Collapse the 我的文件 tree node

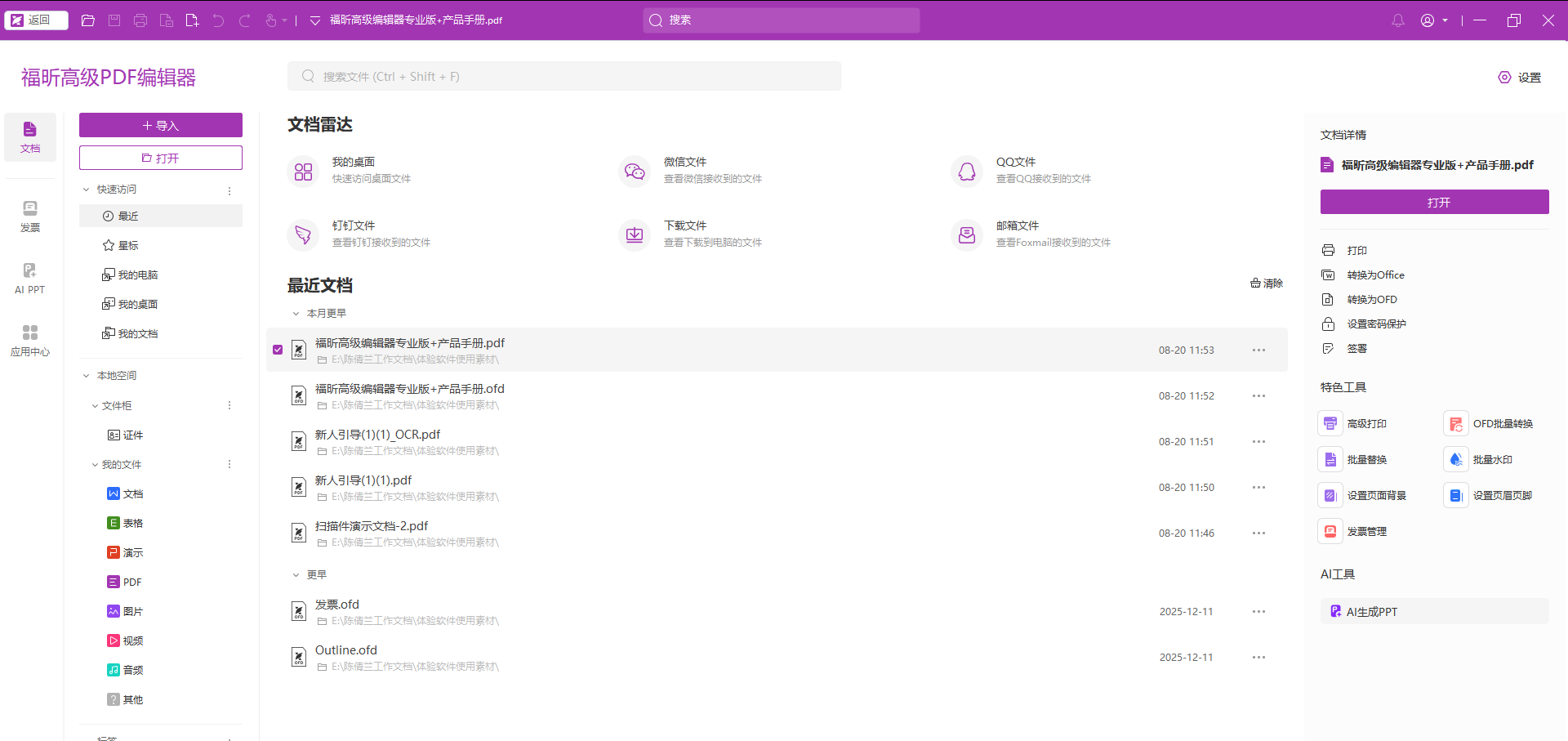[x=95, y=465]
